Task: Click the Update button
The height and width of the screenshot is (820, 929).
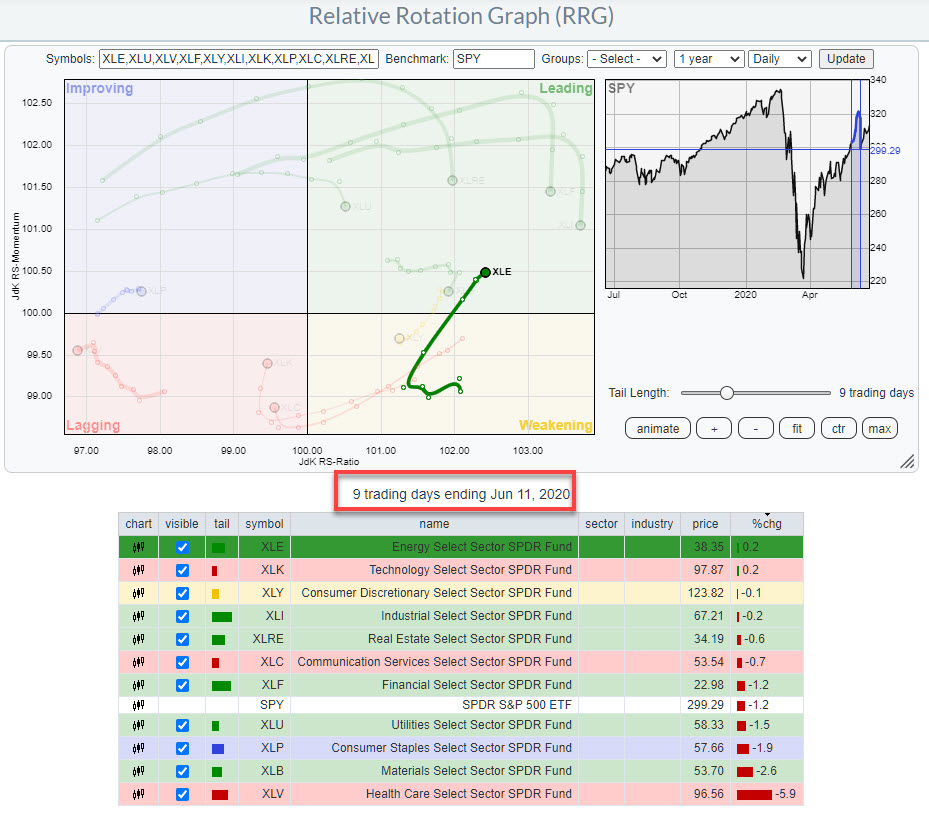Action: [x=846, y=59]
